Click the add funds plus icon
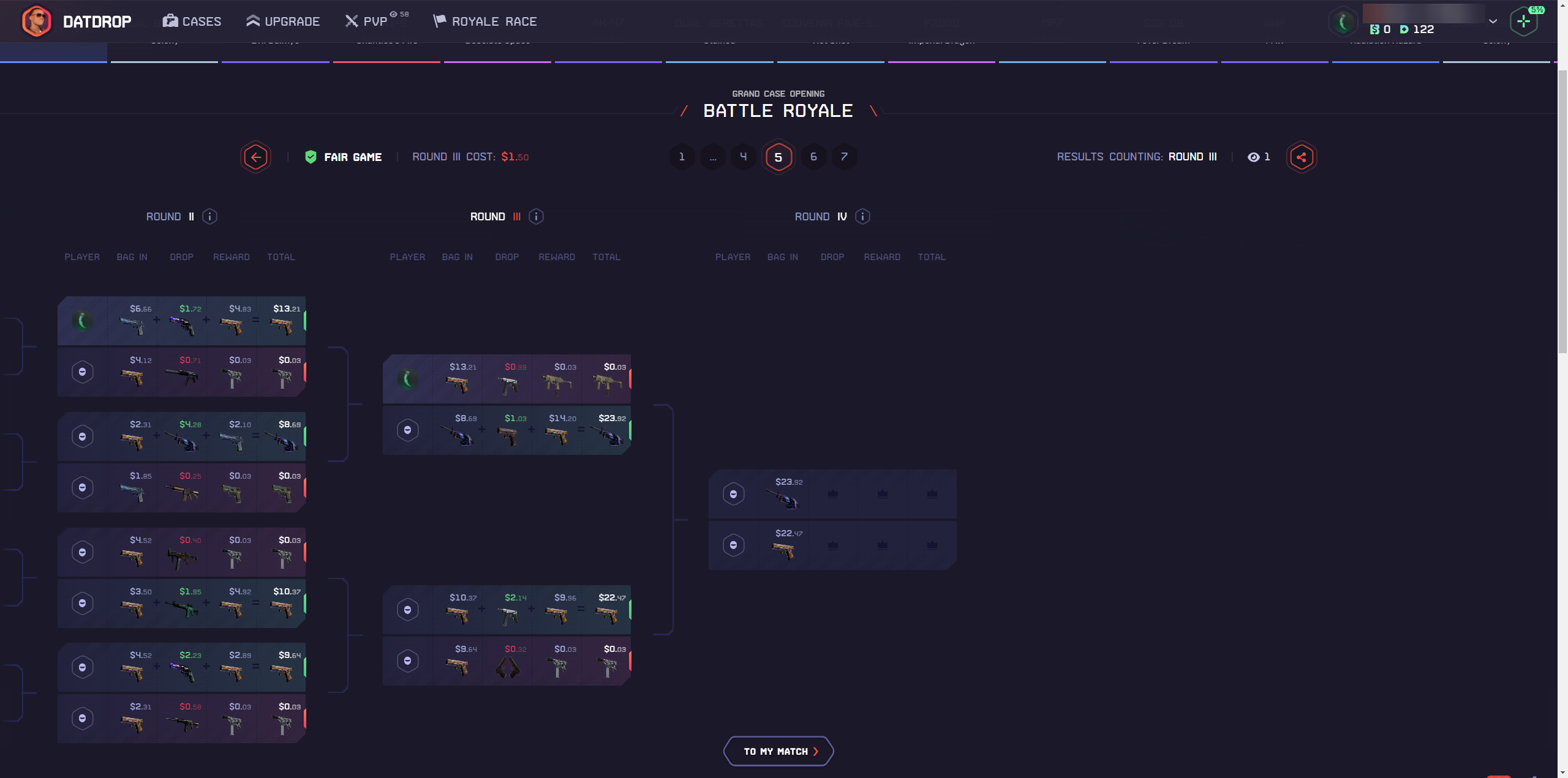The width and height of the screenshot is (1568, 778). [x=1523, y=22]
